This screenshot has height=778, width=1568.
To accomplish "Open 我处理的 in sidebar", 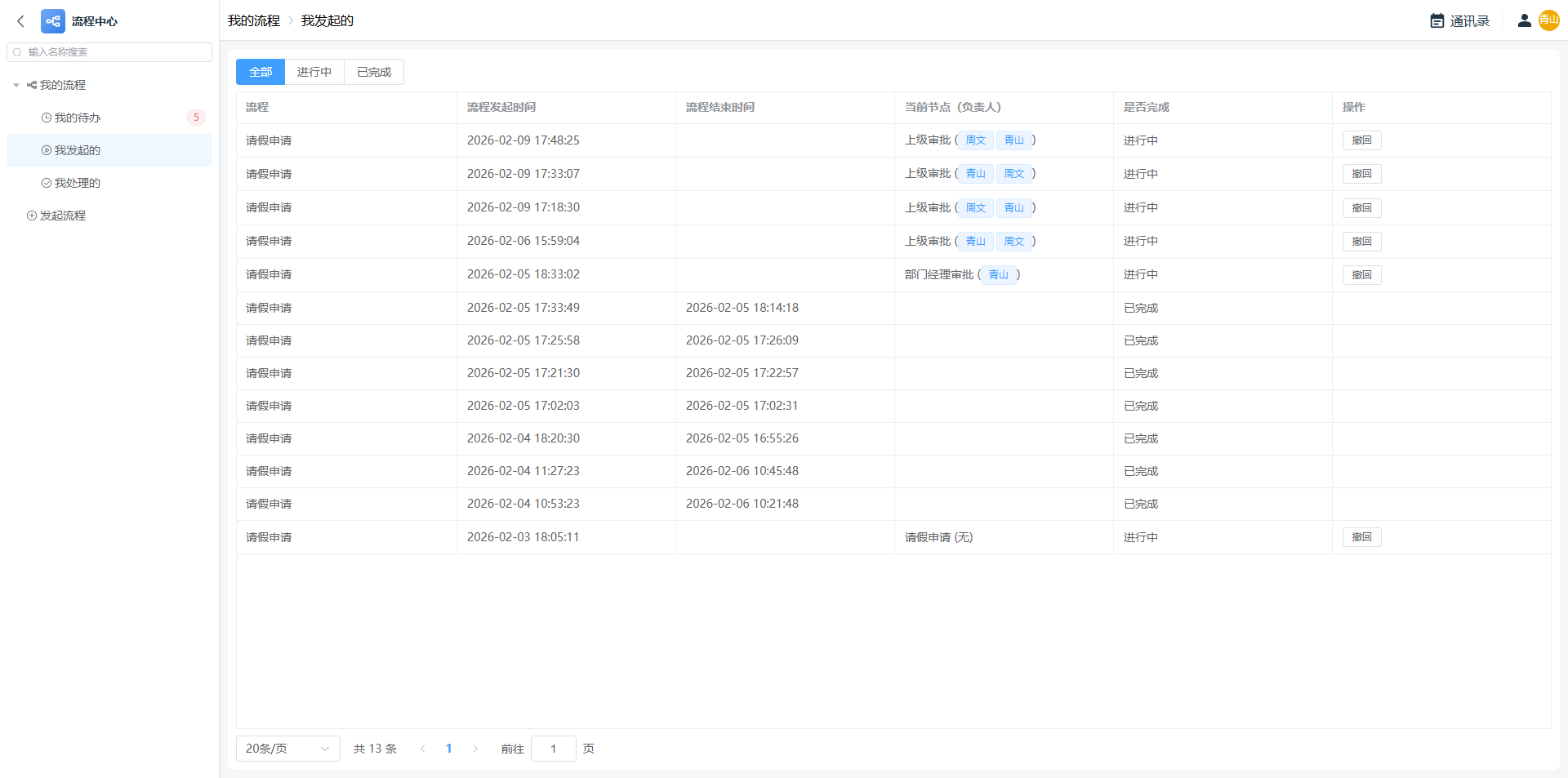I will point(77,183).
